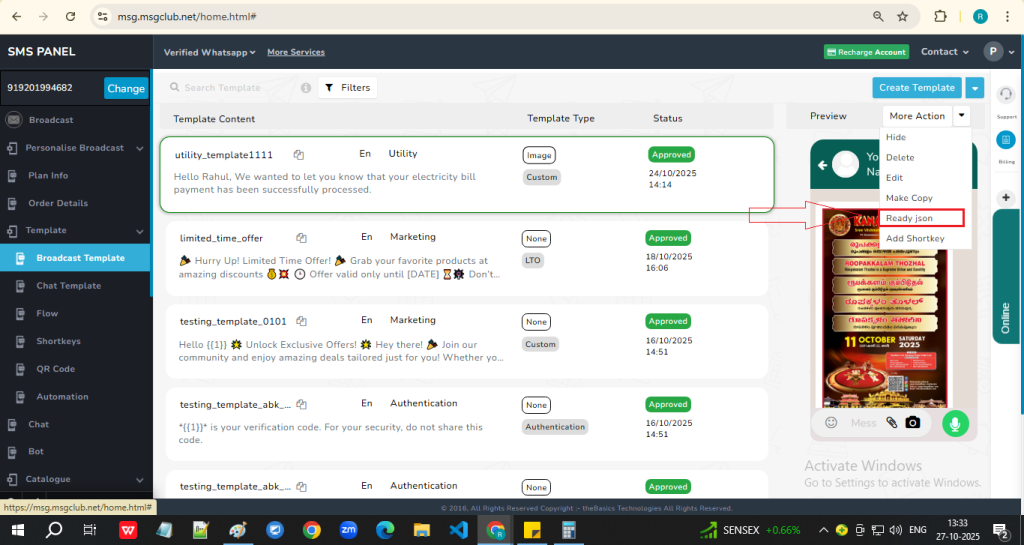Select Ready json from More Action menu
Viewport: 1024px width, 545px height.
[909, 218]
